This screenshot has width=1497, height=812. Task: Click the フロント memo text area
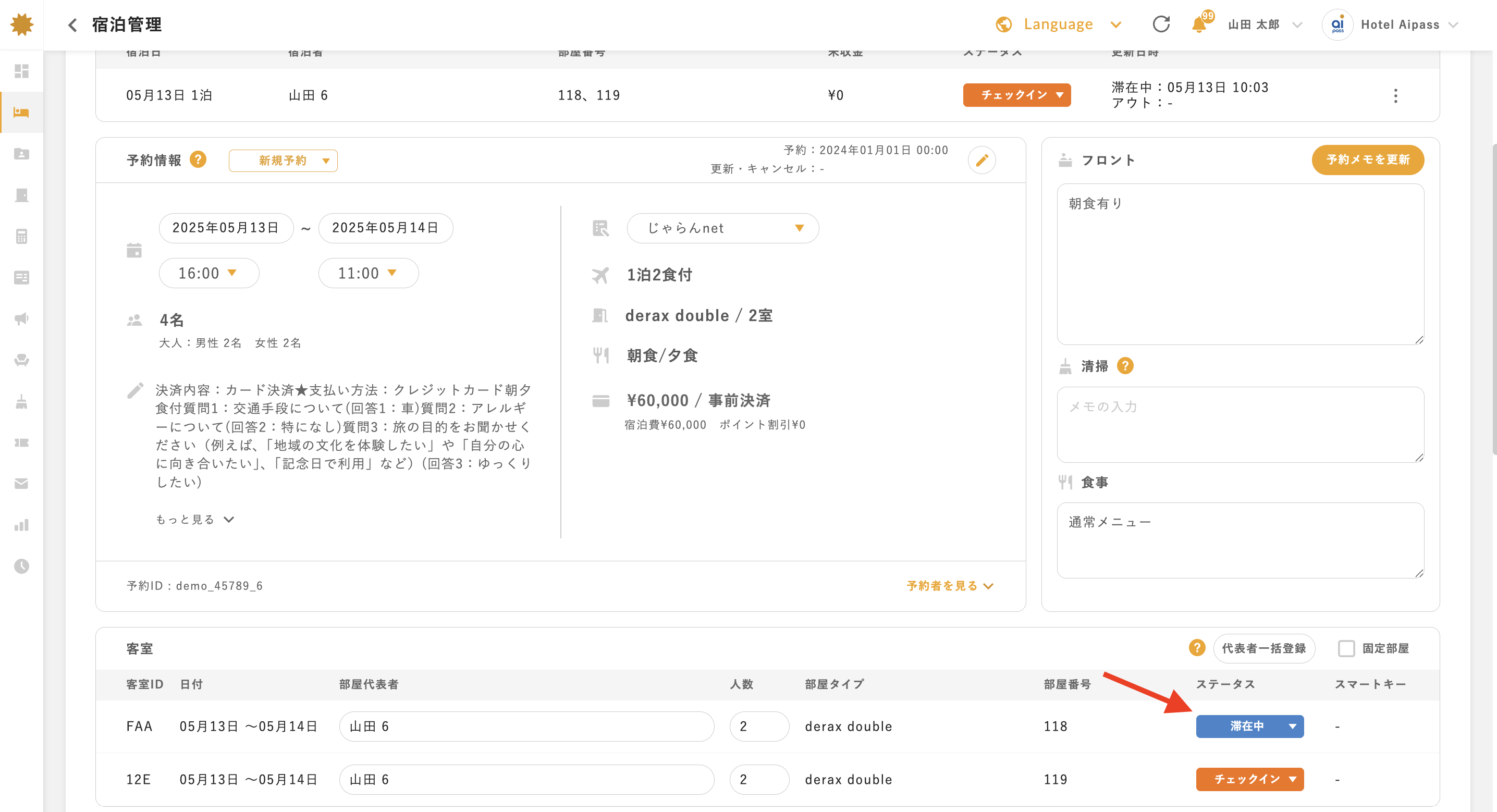[1240, 264]
